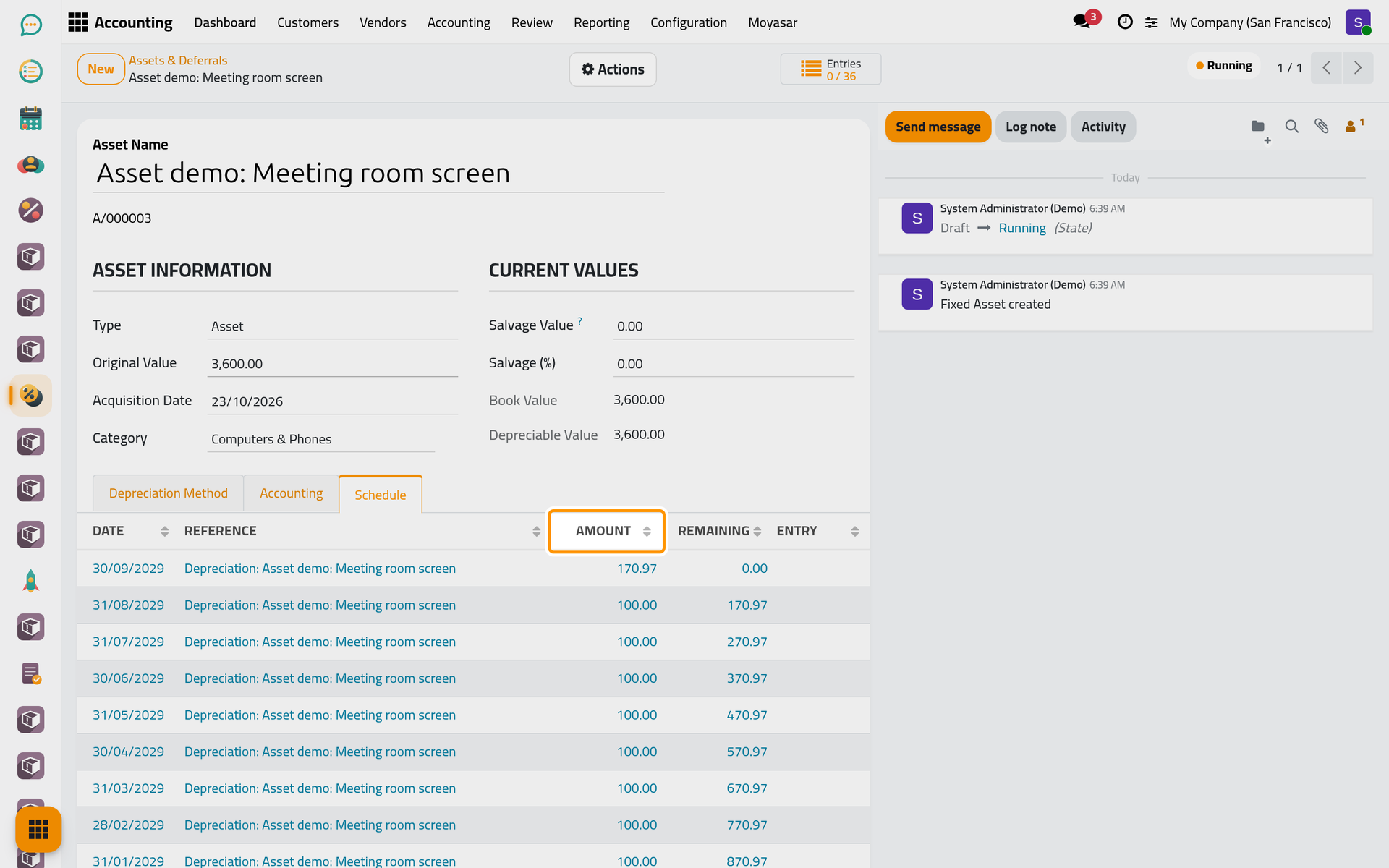The image size is (1389, 868).
Task: Sort schedule by Reference column
Action: click(362, 531)
